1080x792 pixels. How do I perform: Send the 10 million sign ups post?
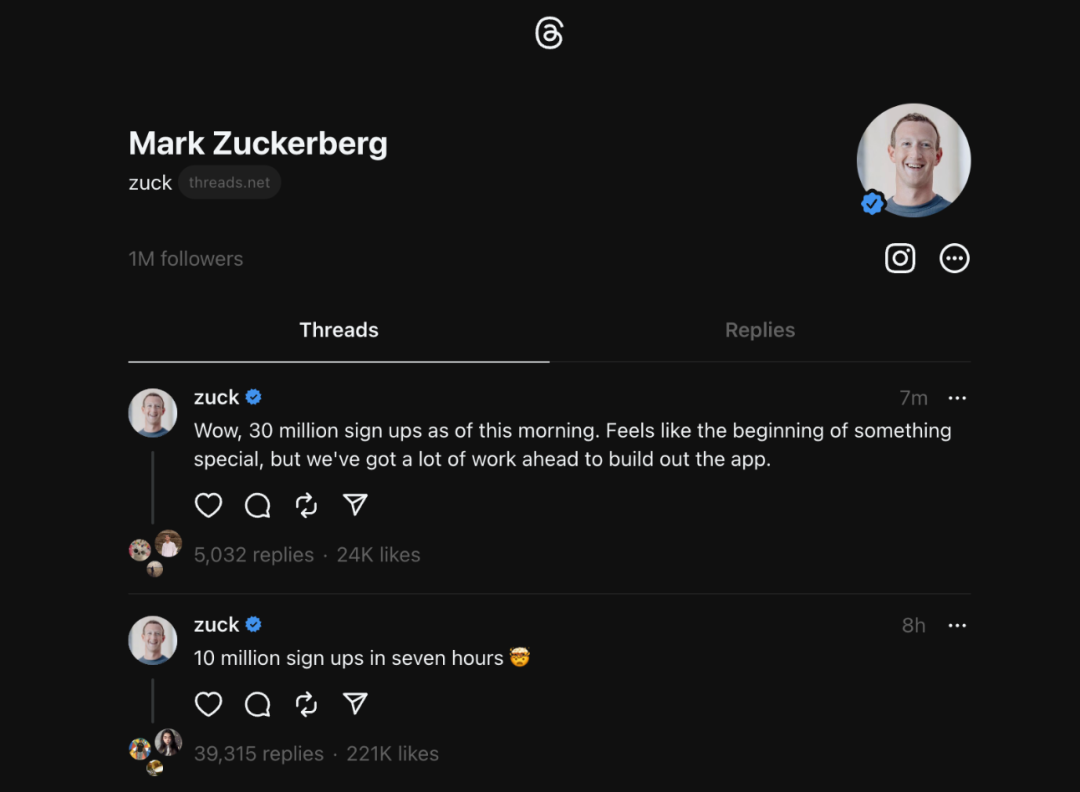355,705
